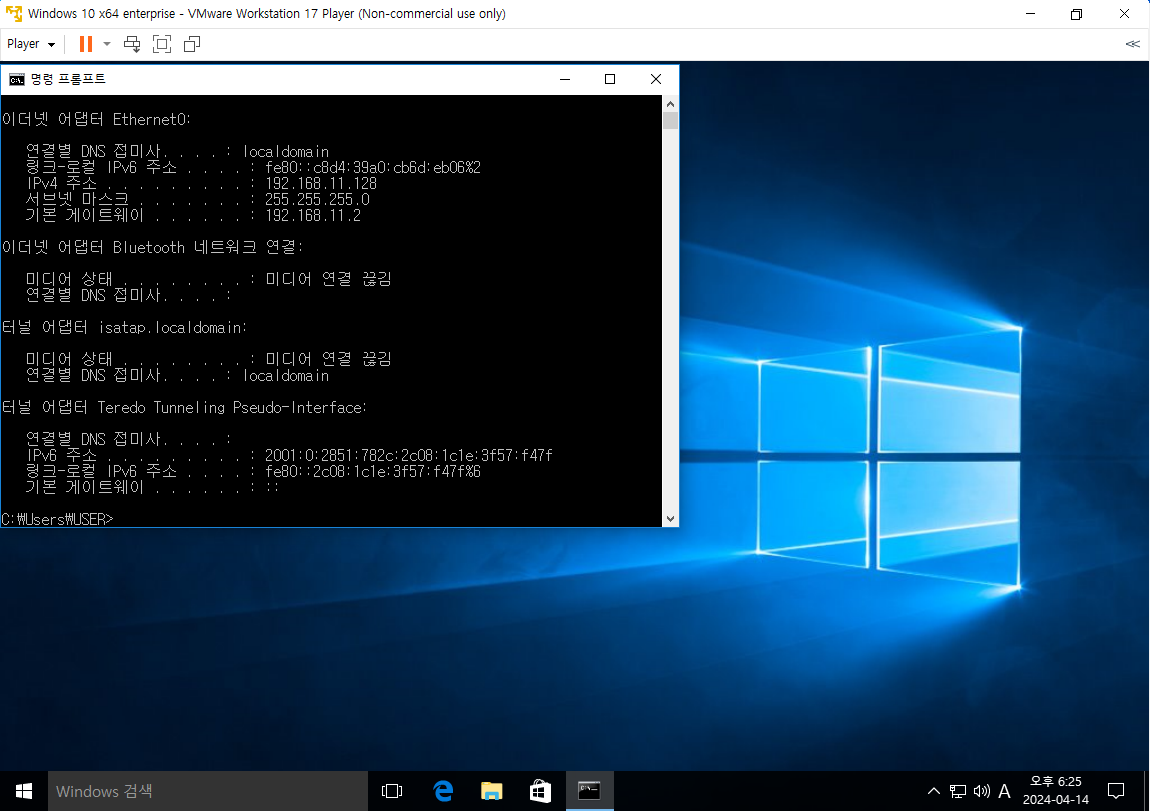Select the Command Prompt taskbar button
Image resolution: width=1150 pixels, height=811 pixels.
(590, 791)
